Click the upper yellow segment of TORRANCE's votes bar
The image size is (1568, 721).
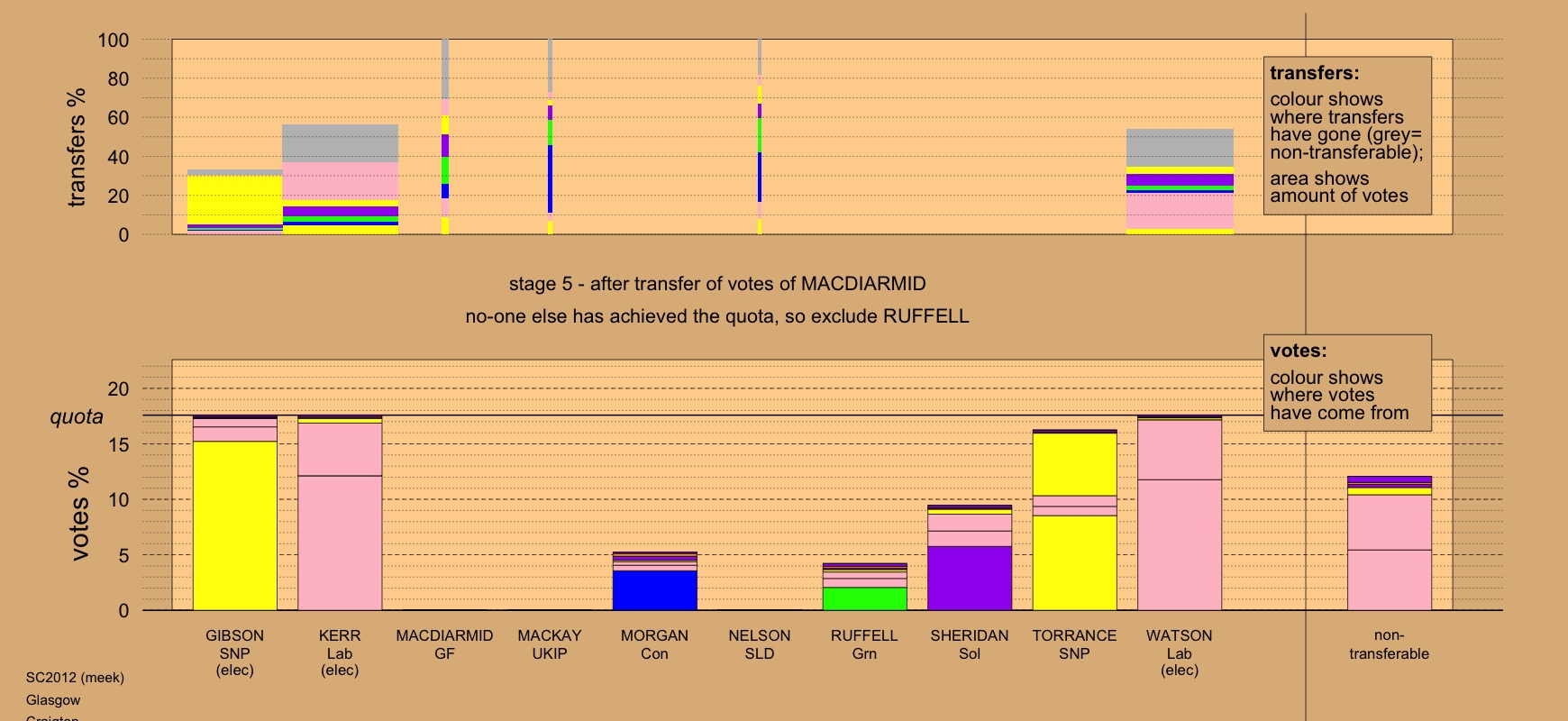point(1074,464)
